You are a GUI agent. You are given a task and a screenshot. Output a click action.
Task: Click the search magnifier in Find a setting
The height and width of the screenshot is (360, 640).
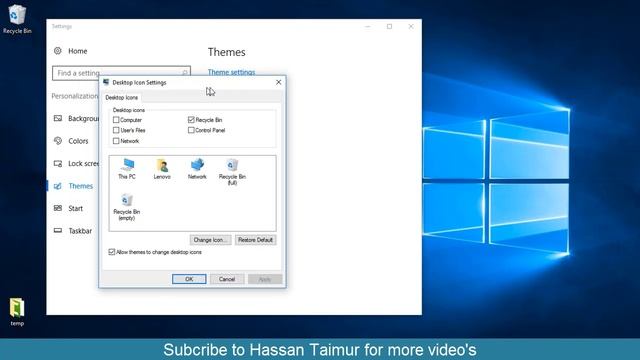184,73
